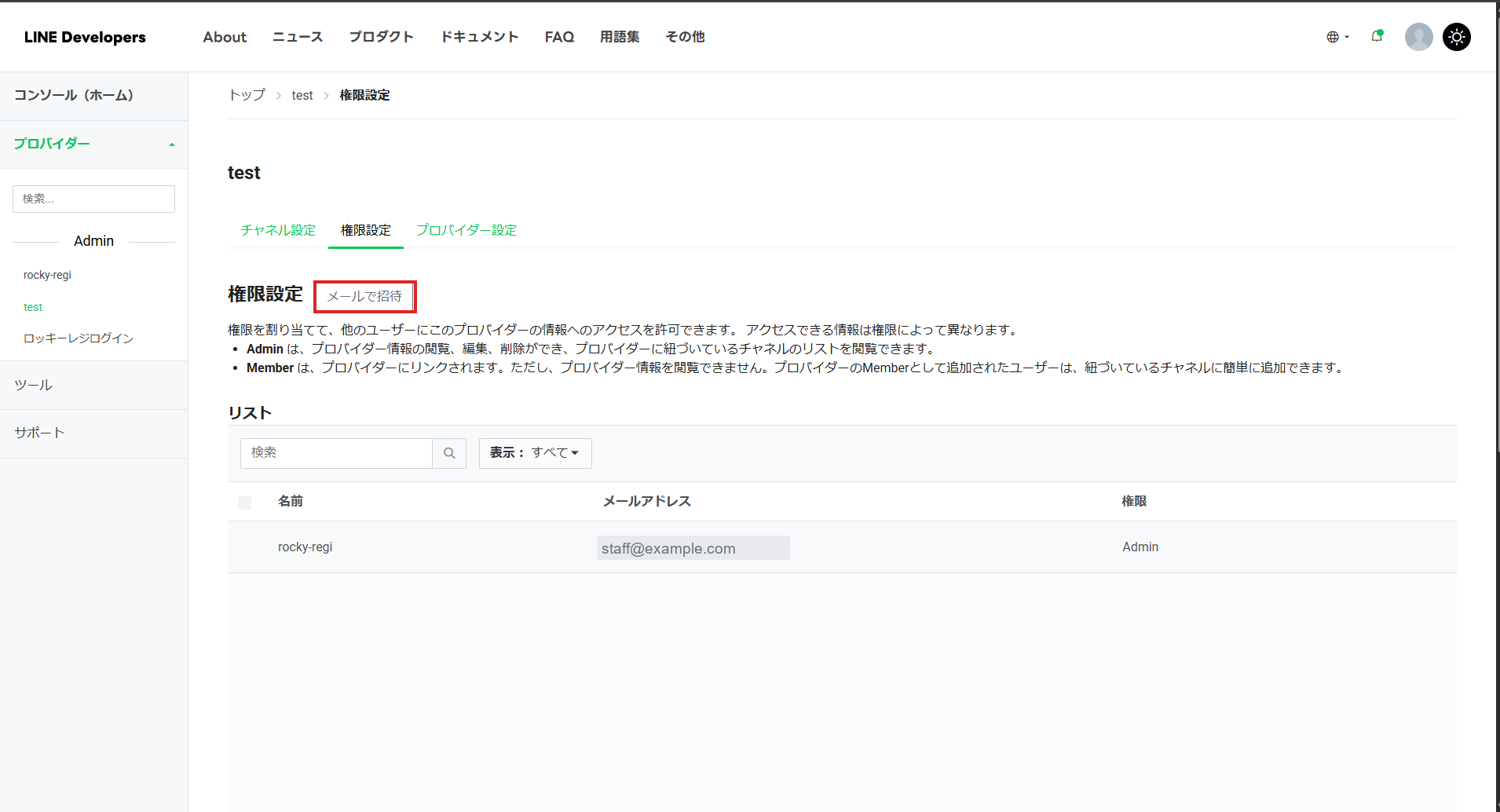The width and height of the screenshot is (1500, 812).
Task: Click the Admin permission cell
Action: 1140,547
